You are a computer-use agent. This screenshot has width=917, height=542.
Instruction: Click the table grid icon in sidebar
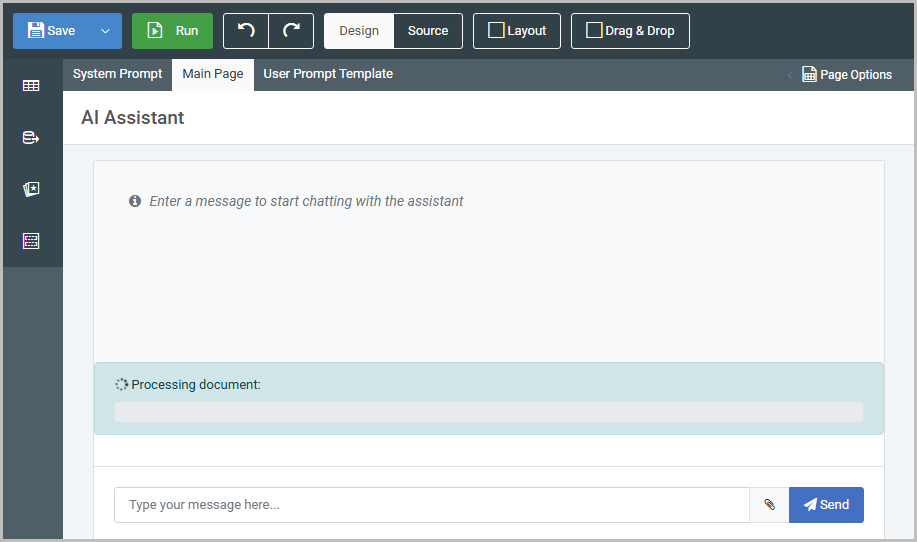pos(31,86)
